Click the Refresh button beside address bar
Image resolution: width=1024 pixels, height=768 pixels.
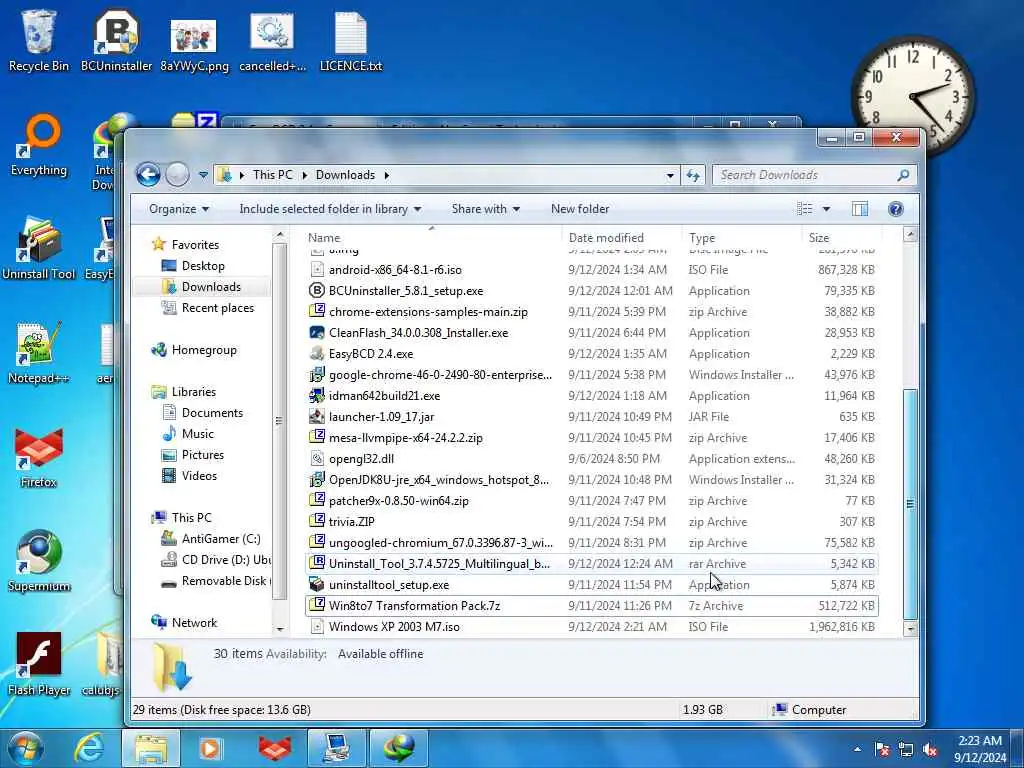click(693, 175)
